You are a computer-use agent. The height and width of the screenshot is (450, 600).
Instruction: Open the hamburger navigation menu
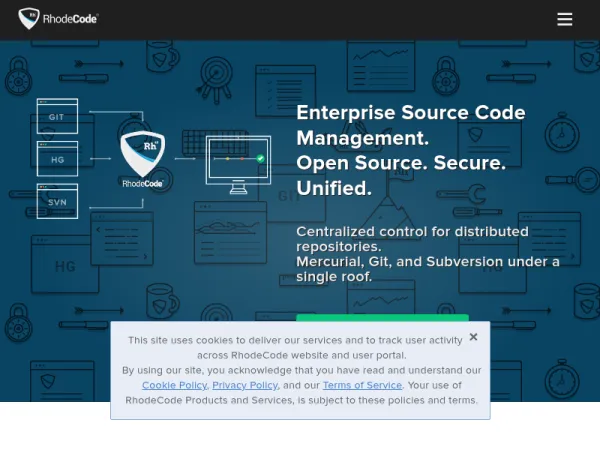564,19
